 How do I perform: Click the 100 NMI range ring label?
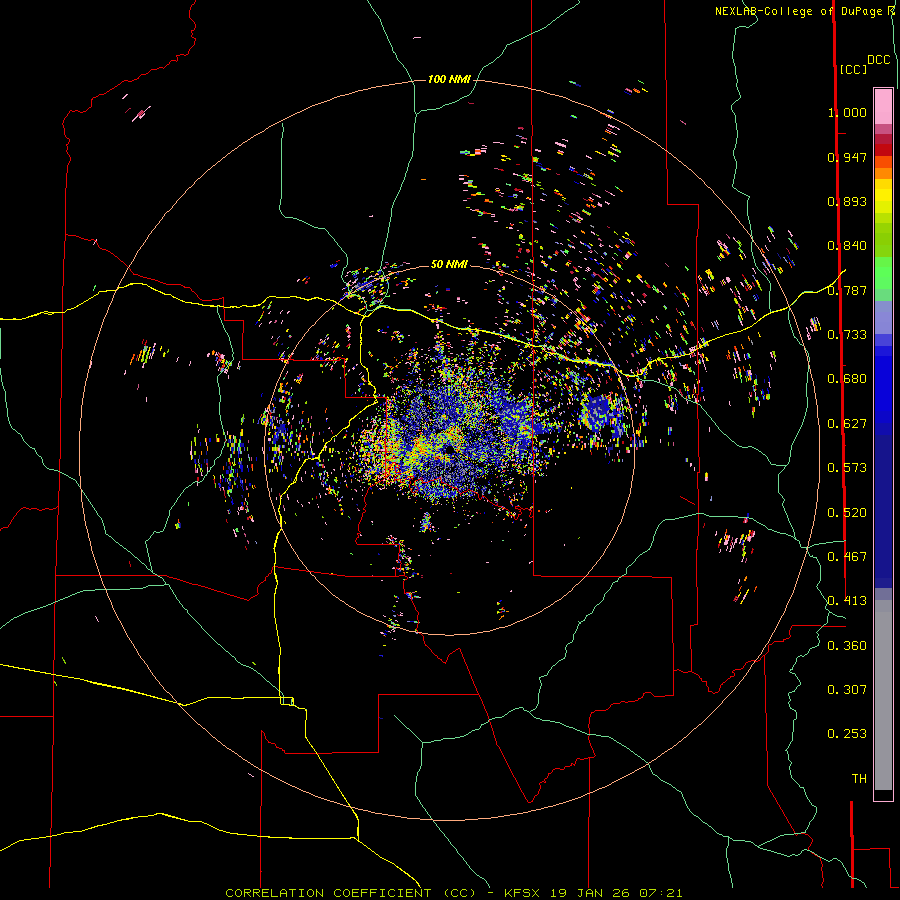click(x=449, y=79)
